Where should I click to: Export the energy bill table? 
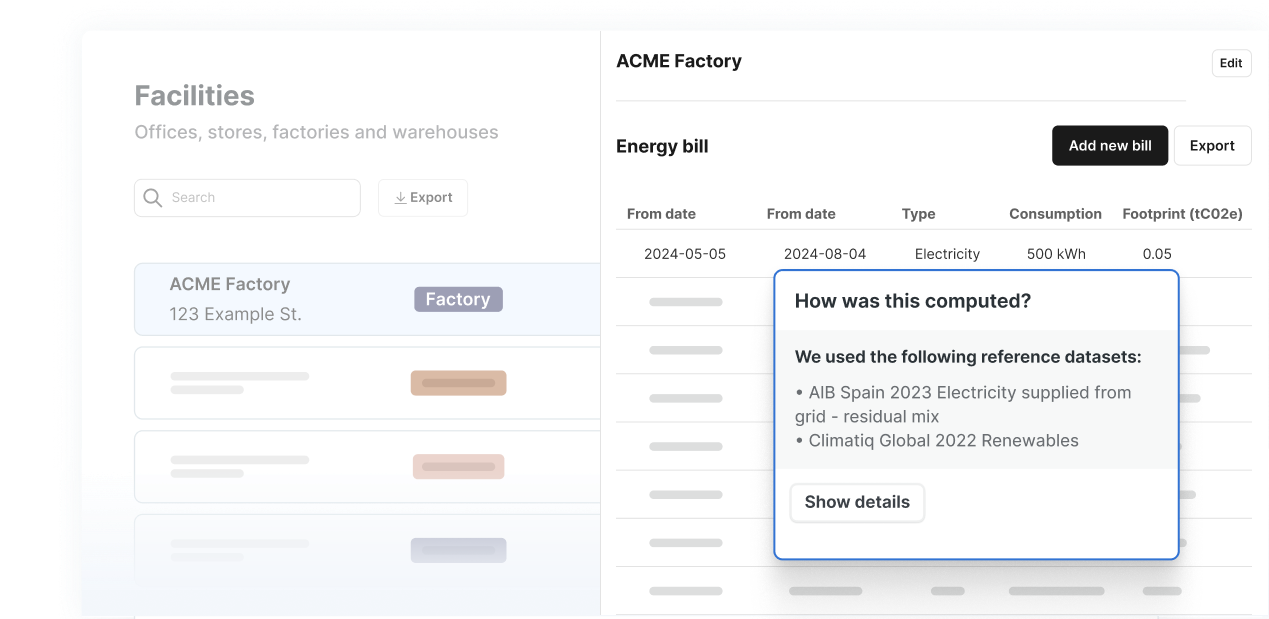(x=1211, y=146)
